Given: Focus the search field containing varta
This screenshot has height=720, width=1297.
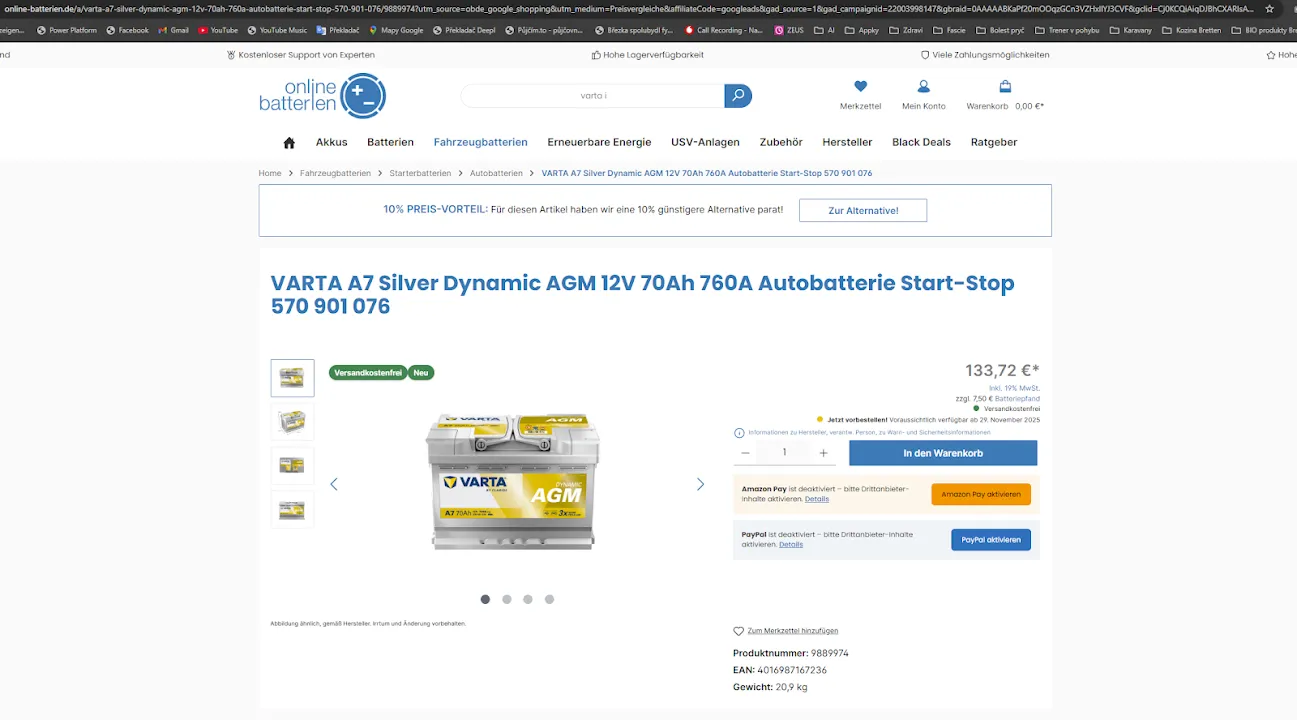Looking at the screenshot, I should coord(593,96).
